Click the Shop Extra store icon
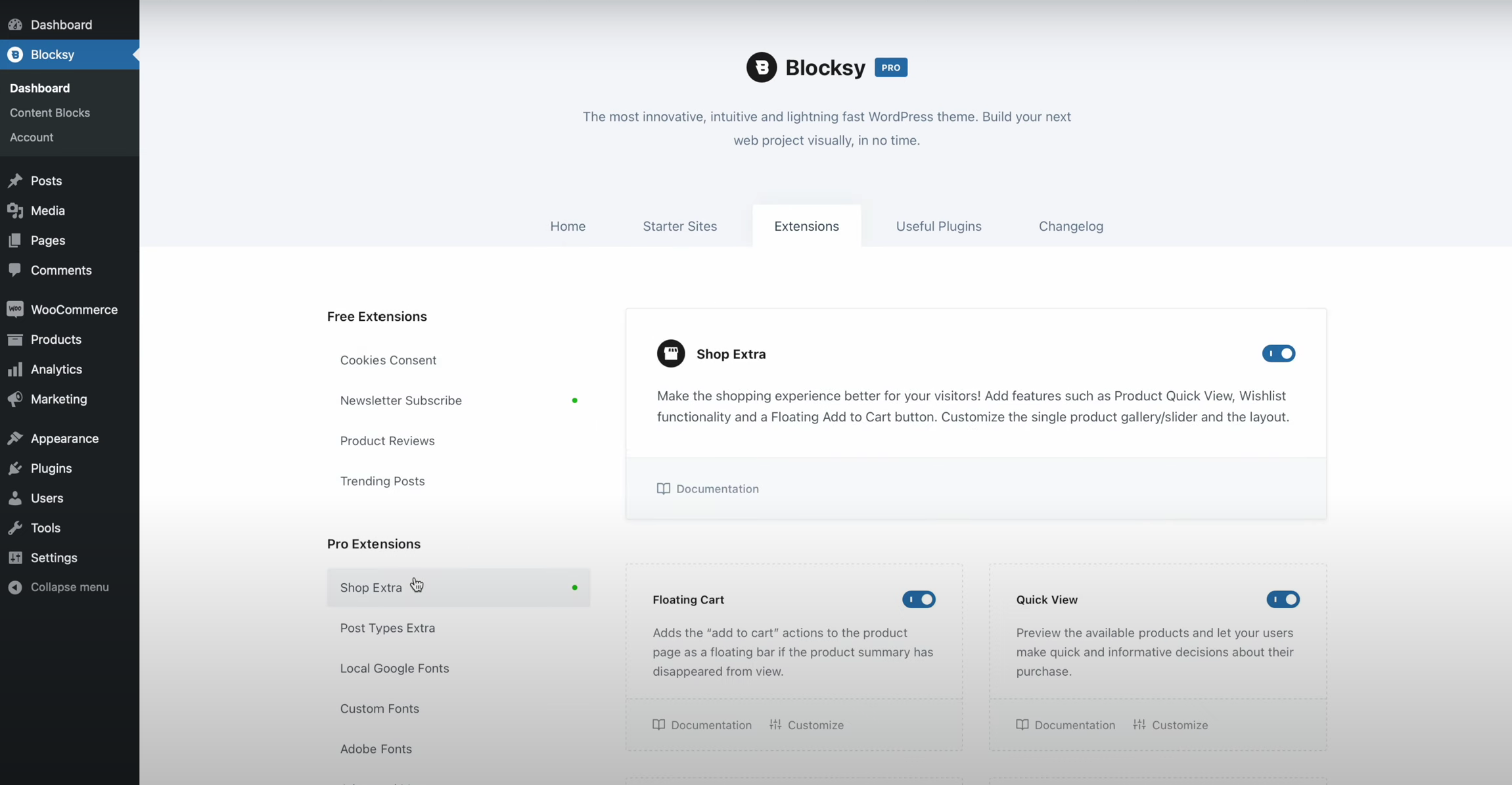 click(670, 354)
